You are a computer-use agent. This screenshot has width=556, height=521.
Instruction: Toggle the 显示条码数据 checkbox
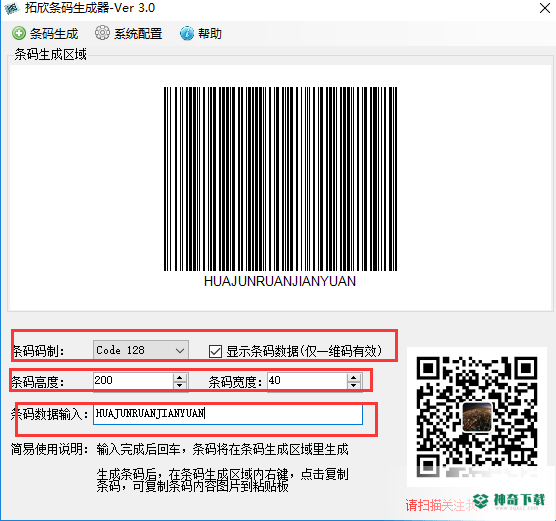click(x=215, y=351)
